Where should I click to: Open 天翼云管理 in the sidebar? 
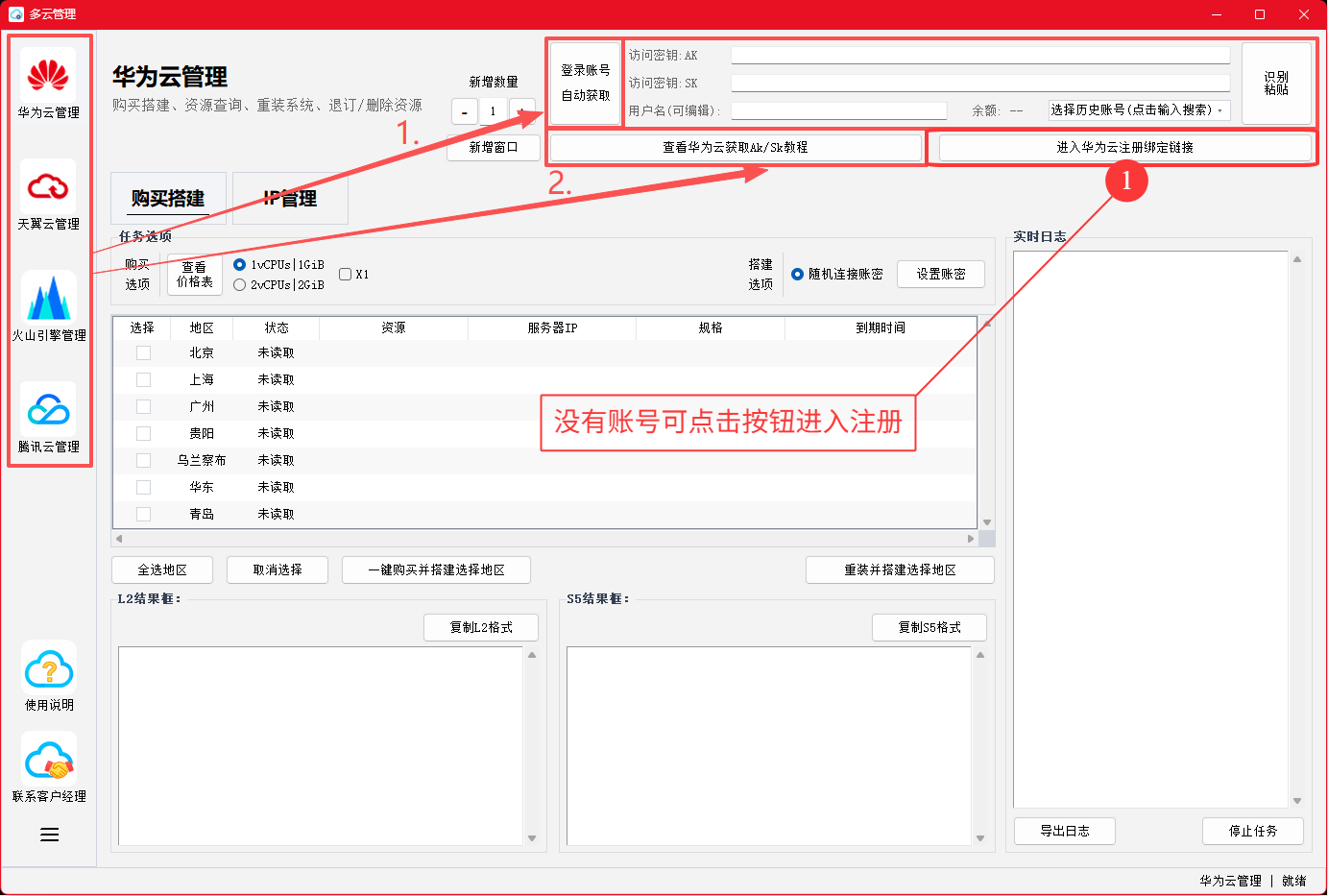49,196
